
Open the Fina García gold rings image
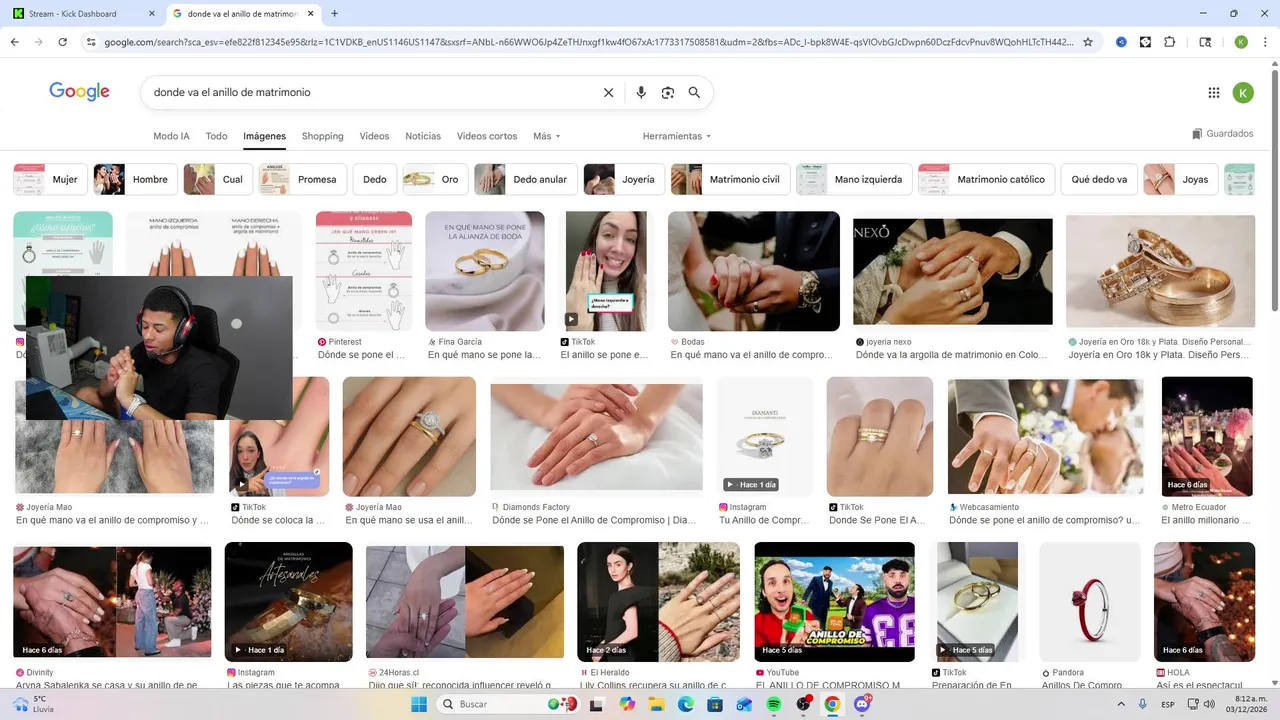pos(485,271)
